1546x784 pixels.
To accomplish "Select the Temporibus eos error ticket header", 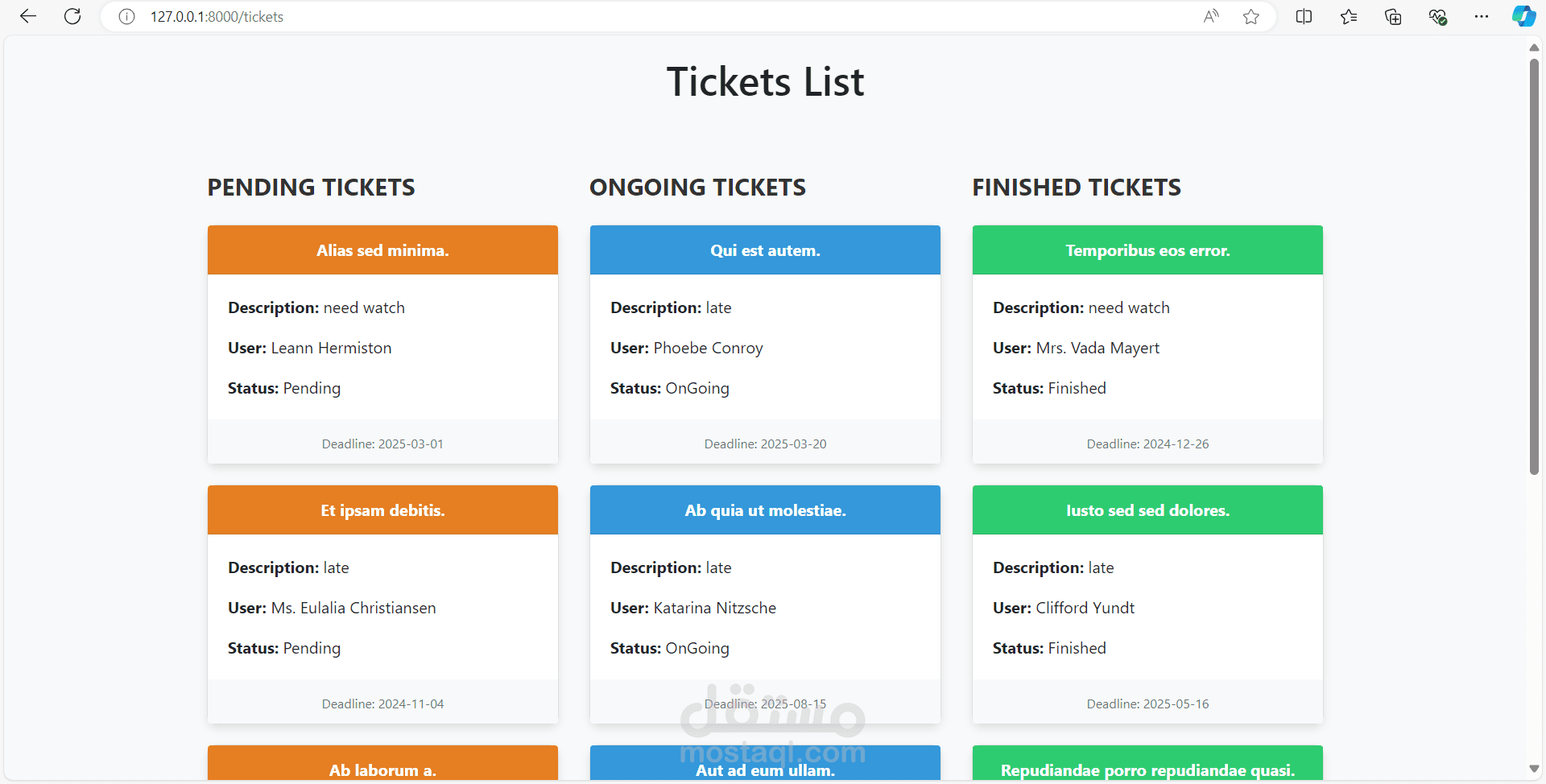I will coord(1147,250).
